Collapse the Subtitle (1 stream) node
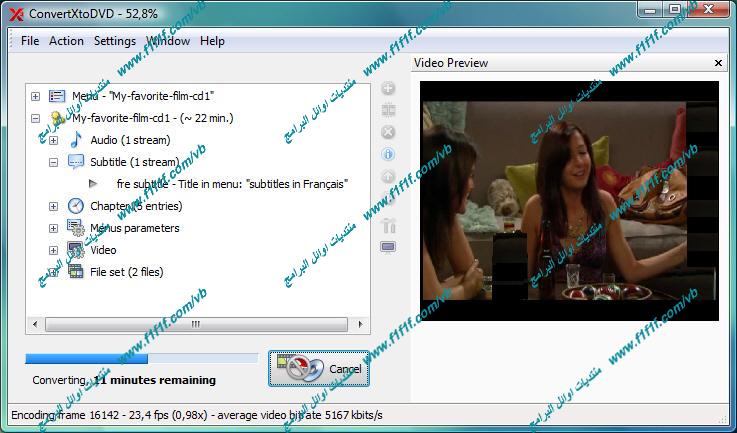The width and height of the screenshot is (737, 433). [54, 162]
